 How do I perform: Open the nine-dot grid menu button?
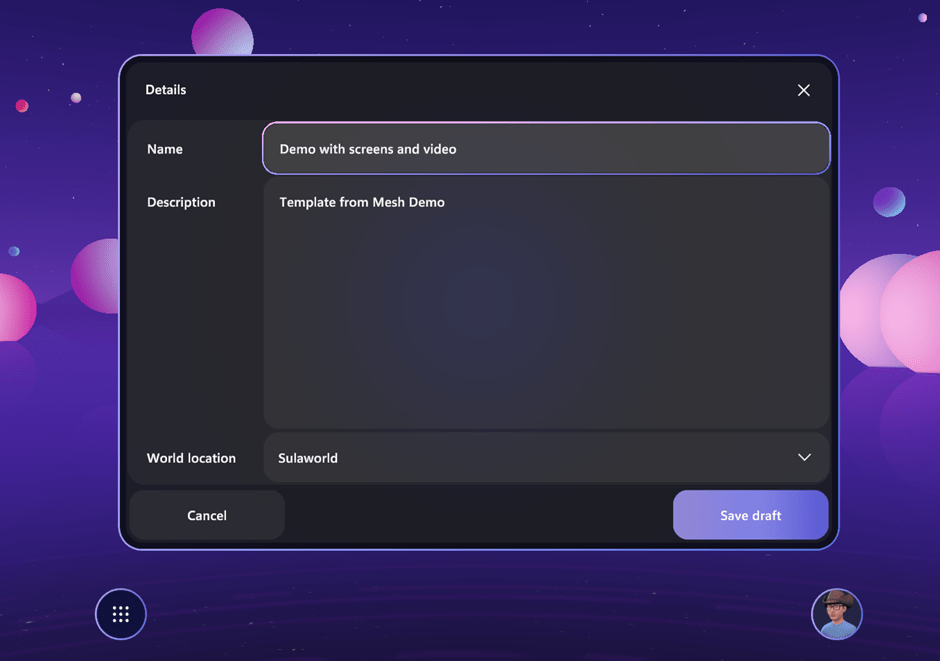click(121, 614)
